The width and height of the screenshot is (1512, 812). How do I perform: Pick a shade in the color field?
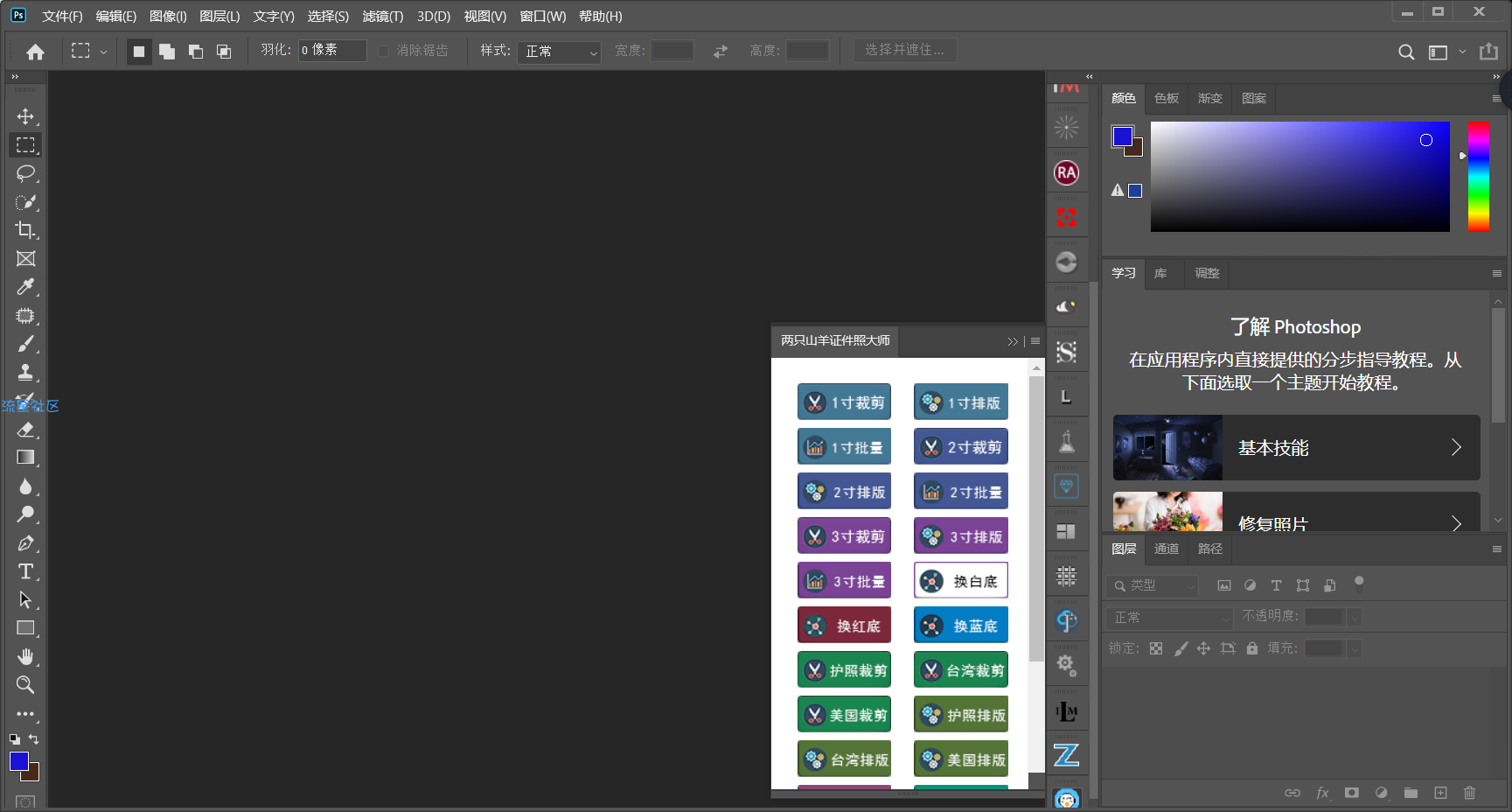1299,177
